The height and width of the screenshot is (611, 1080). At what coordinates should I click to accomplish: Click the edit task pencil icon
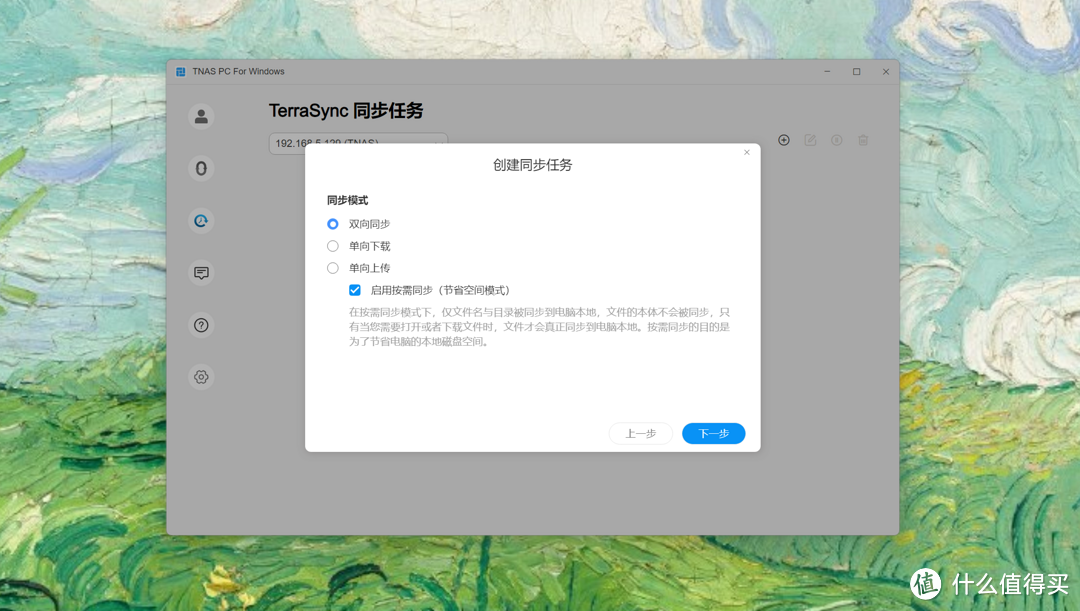click(x=810, y=140)
